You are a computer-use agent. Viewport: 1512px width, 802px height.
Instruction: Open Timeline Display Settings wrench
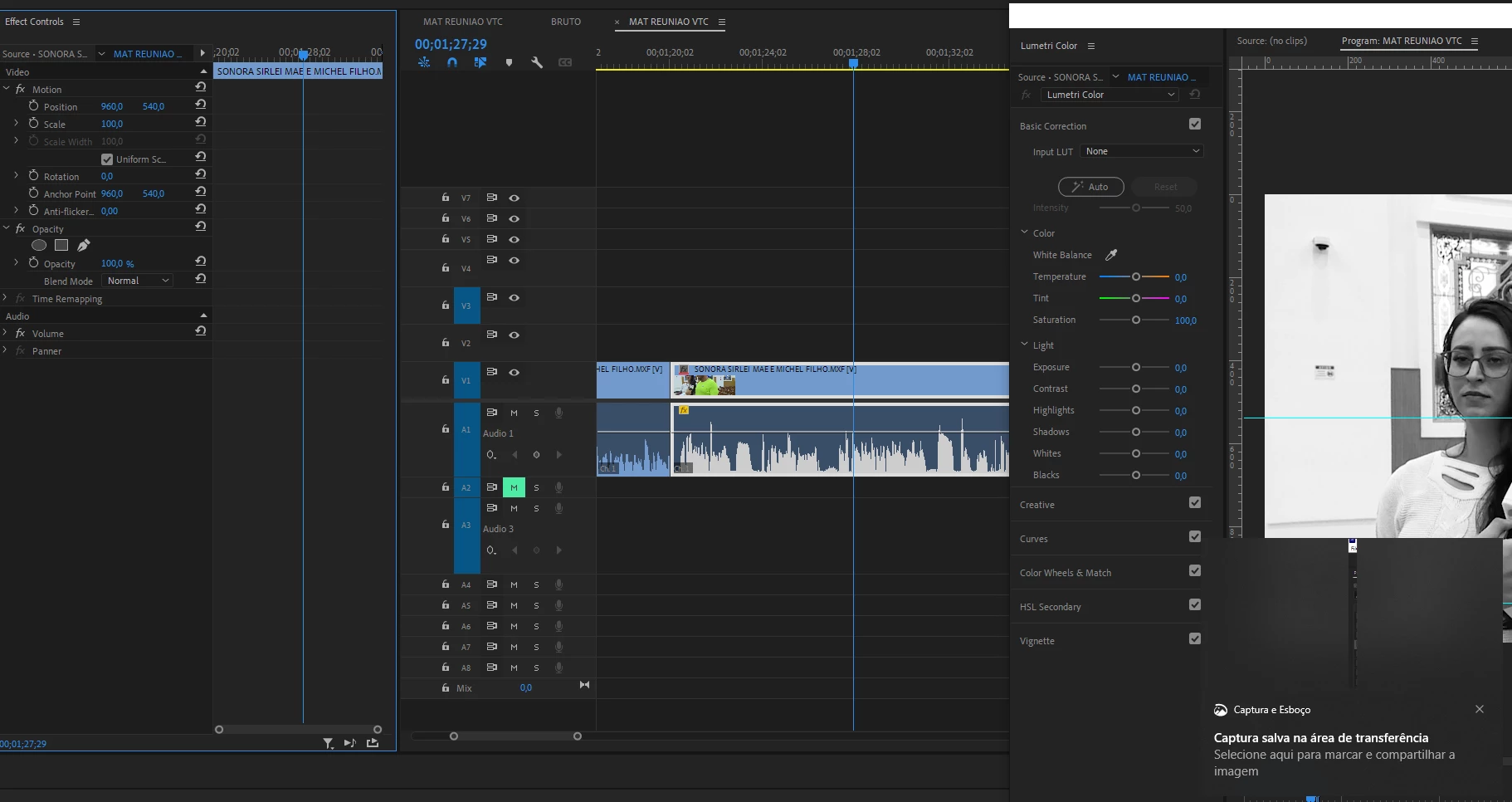[x=537, y=62]
